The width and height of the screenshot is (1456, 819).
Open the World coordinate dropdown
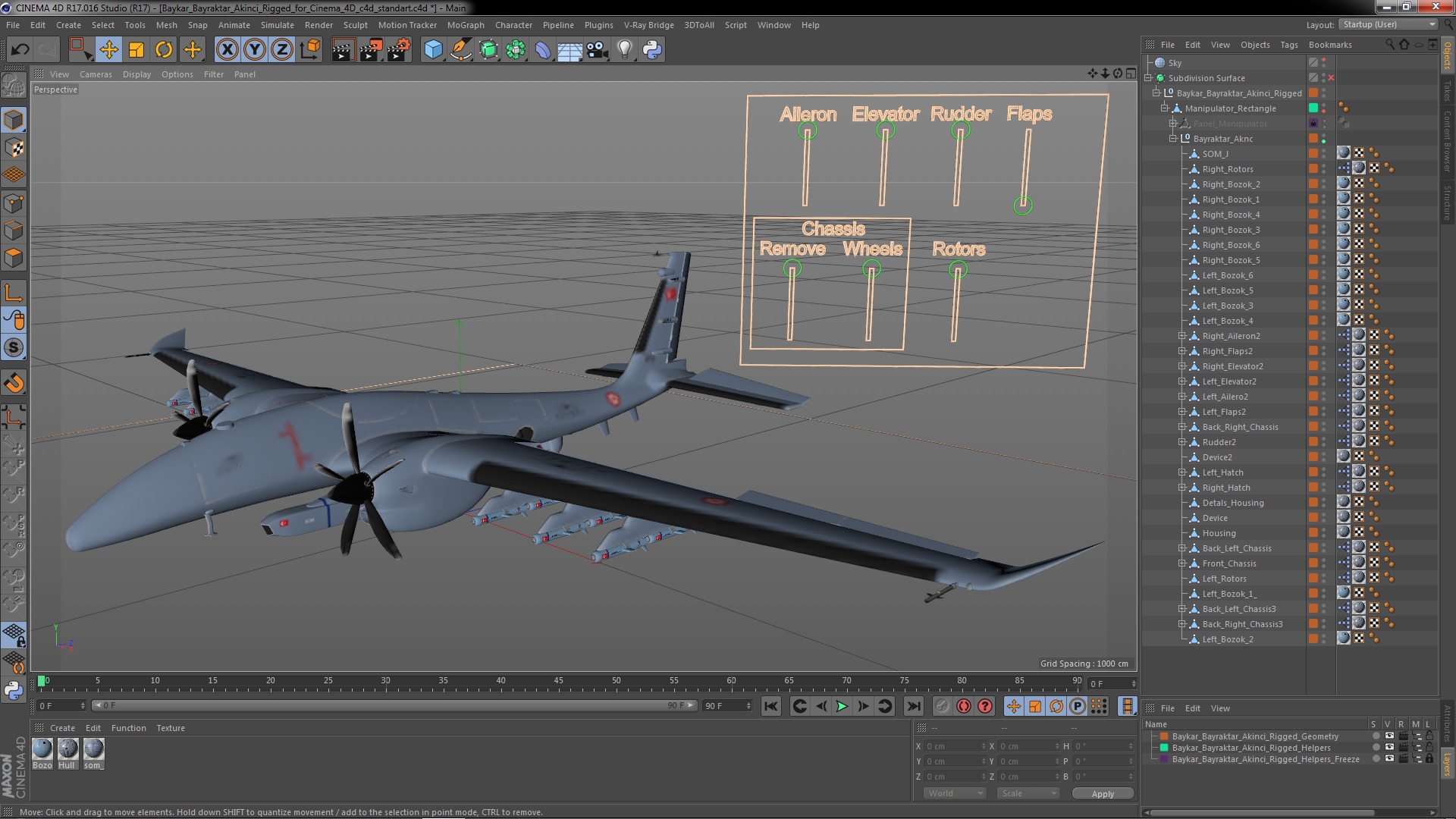(x=954, y=793)
